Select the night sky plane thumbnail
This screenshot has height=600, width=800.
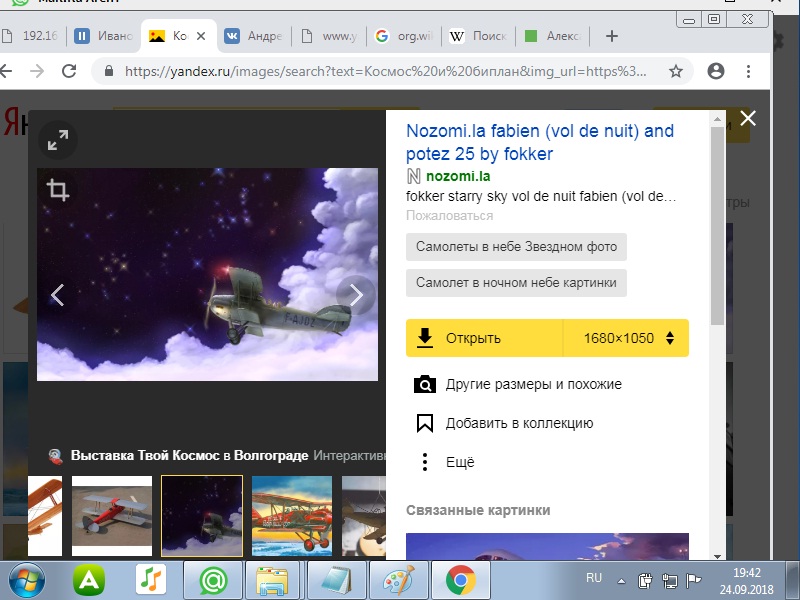[202, 516]
